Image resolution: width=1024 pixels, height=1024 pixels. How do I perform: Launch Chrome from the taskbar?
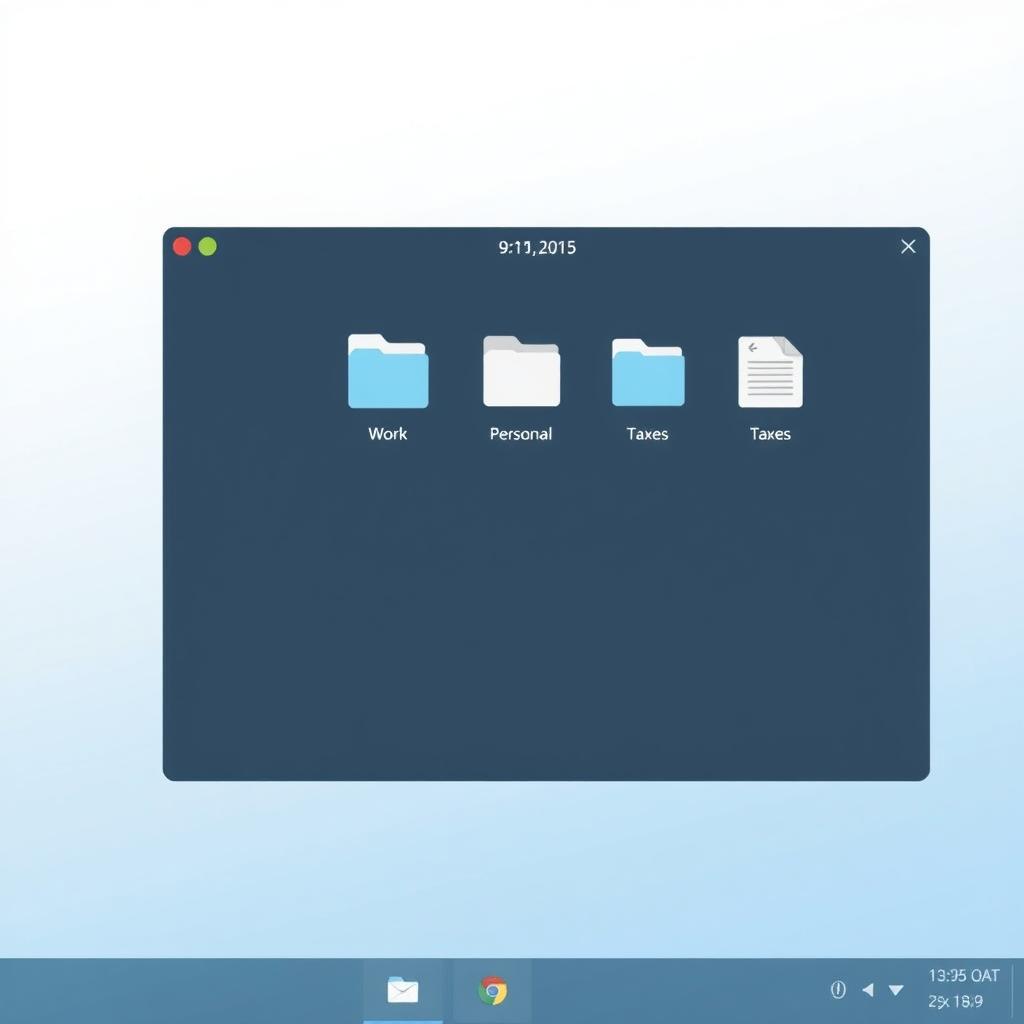(492, 990)
